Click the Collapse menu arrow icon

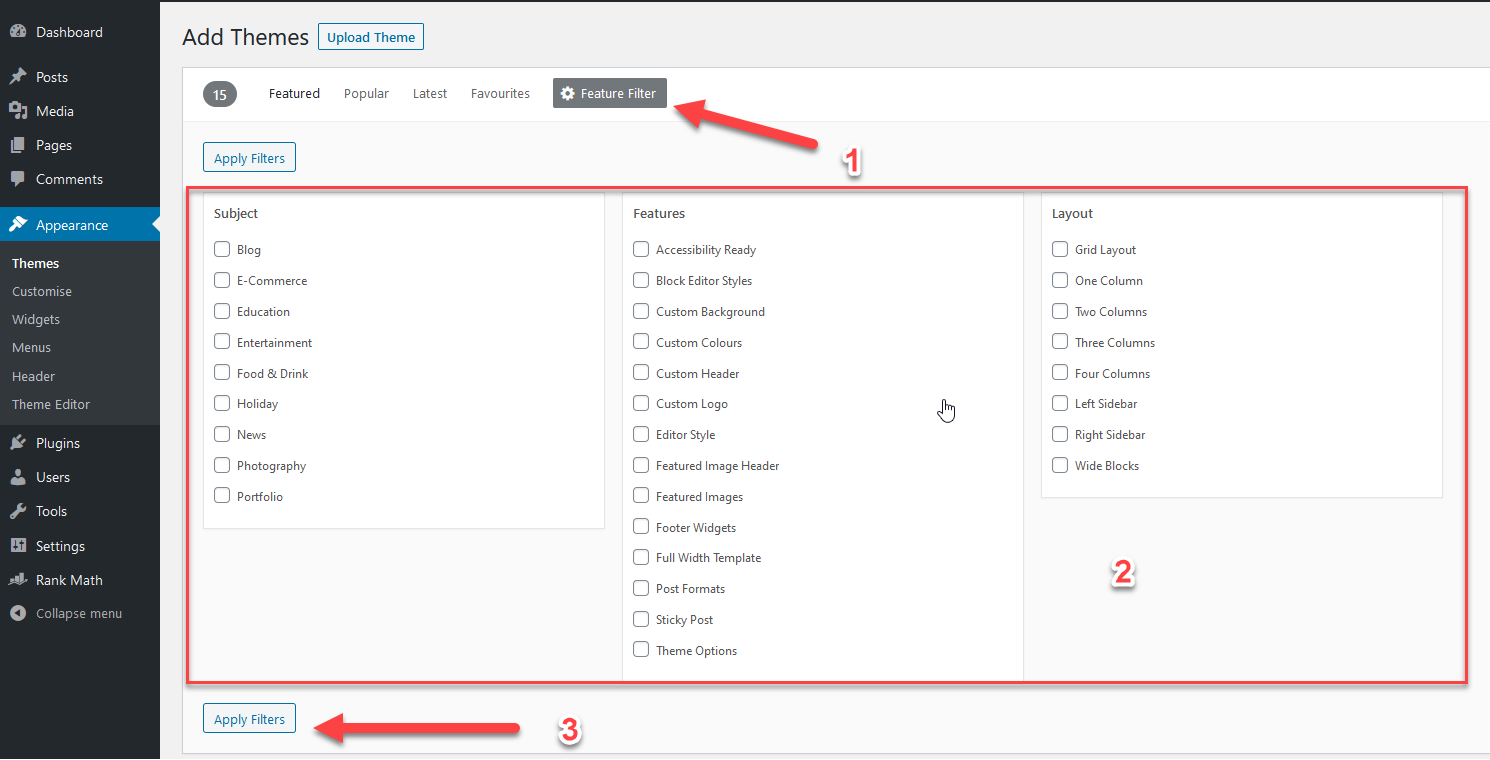18,613
